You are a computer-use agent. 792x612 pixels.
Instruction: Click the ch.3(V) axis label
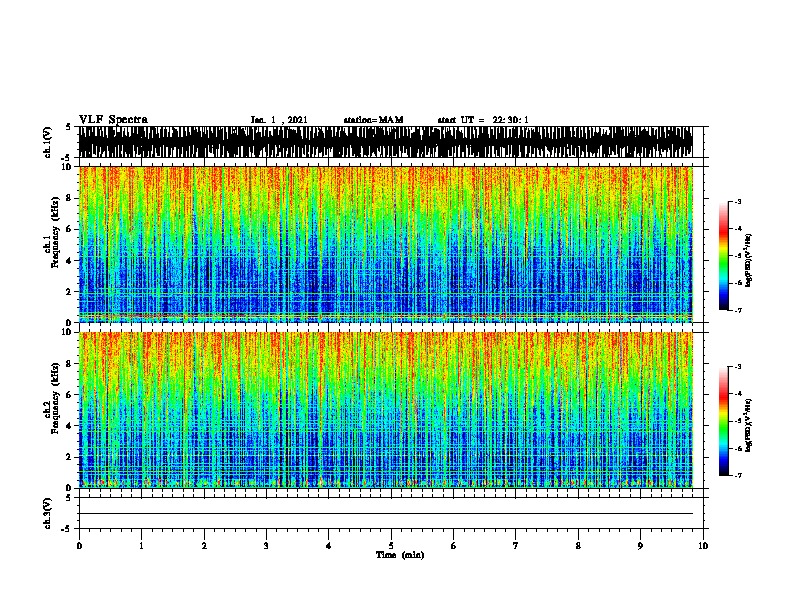point(47,513)
